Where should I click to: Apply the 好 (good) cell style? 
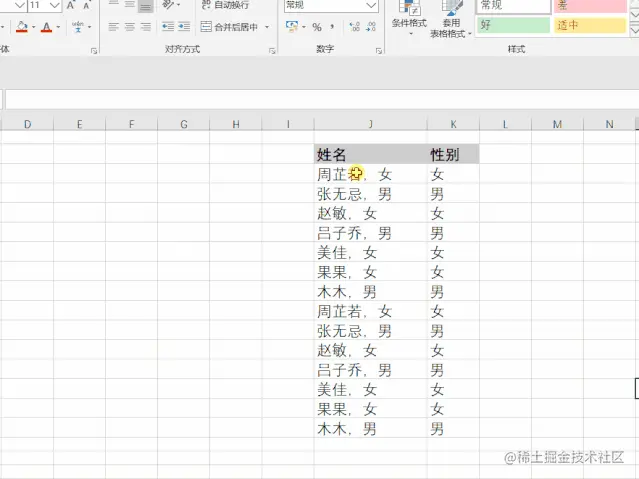[513, 25]
